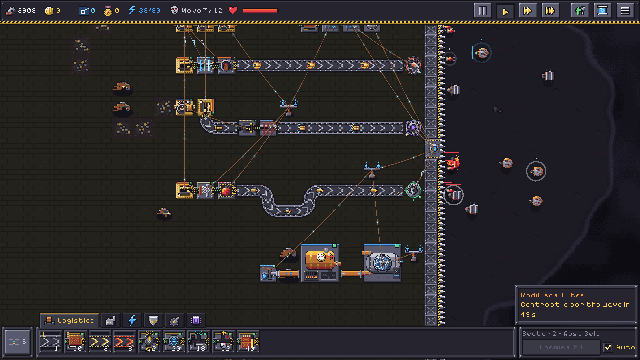The height and width of the screenshot is (360, 640).
Task: Switch to the shield defense tab
Action: tap(153, 320)
